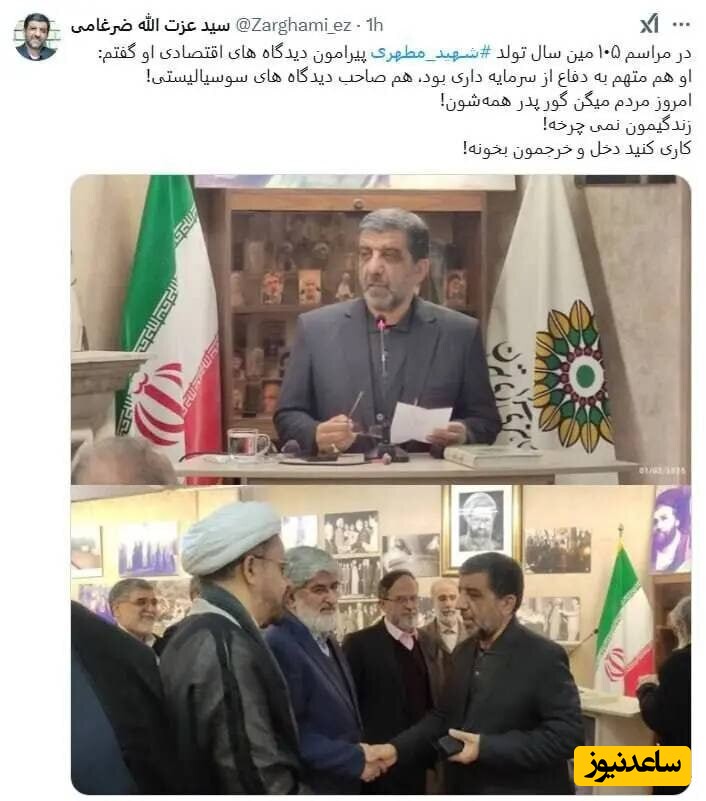Click the framed cleric portrait on the wall

point(480,526)
